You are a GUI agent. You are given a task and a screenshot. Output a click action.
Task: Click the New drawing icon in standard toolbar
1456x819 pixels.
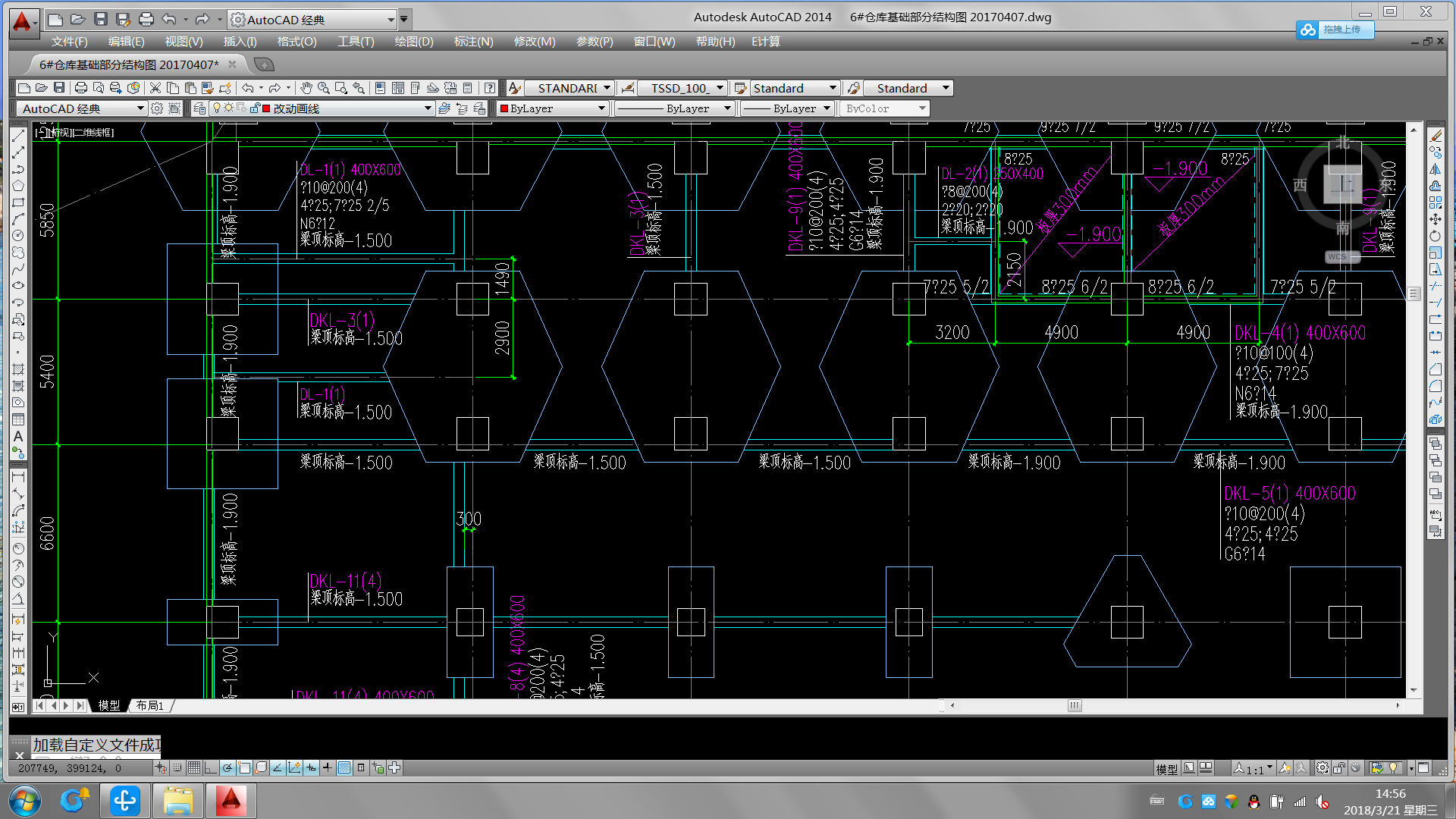coord(24,88)
